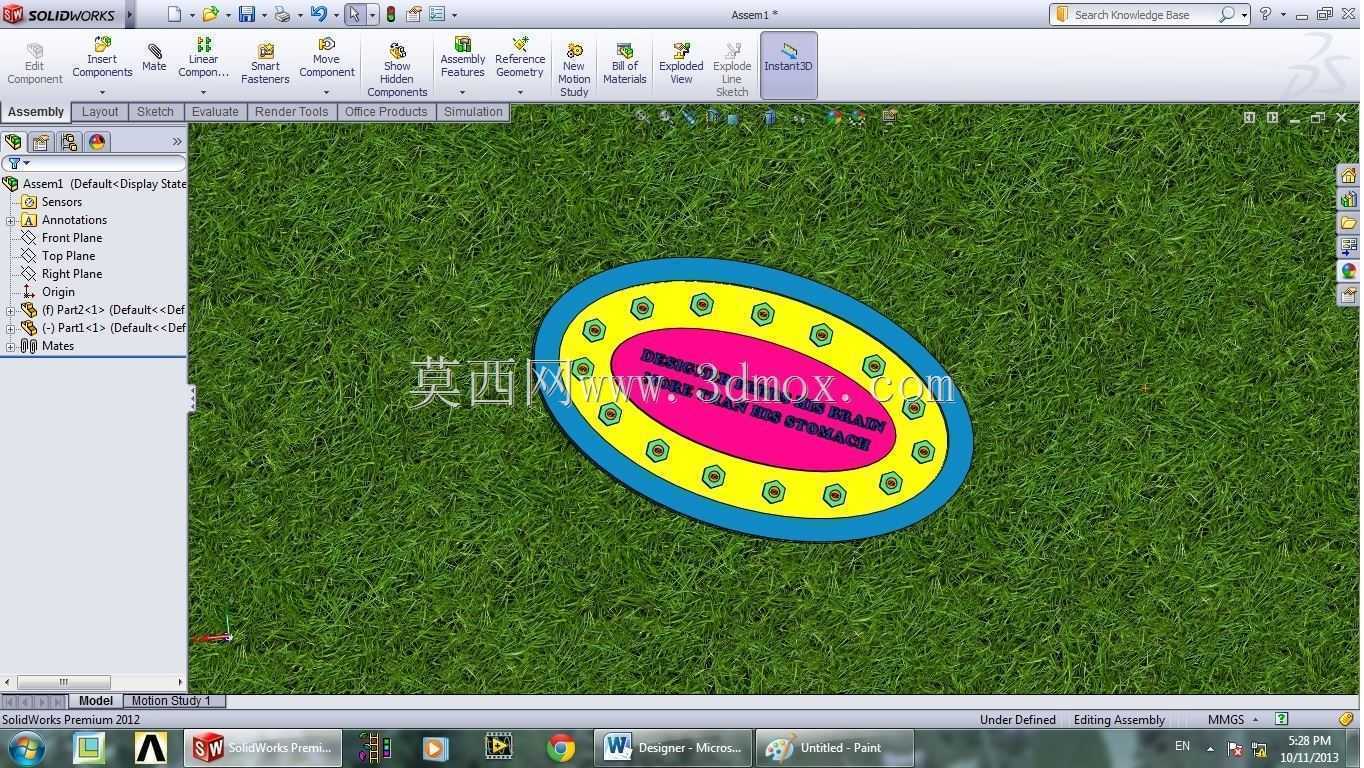1364x768 pixels.
Task: Select the Origin tree item
Action: coord(58,292)
